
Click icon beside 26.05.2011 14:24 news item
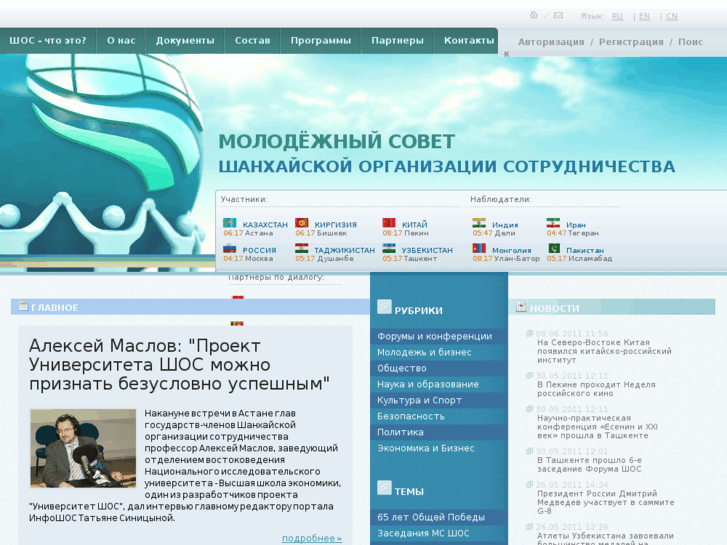[x=529, y=485]
